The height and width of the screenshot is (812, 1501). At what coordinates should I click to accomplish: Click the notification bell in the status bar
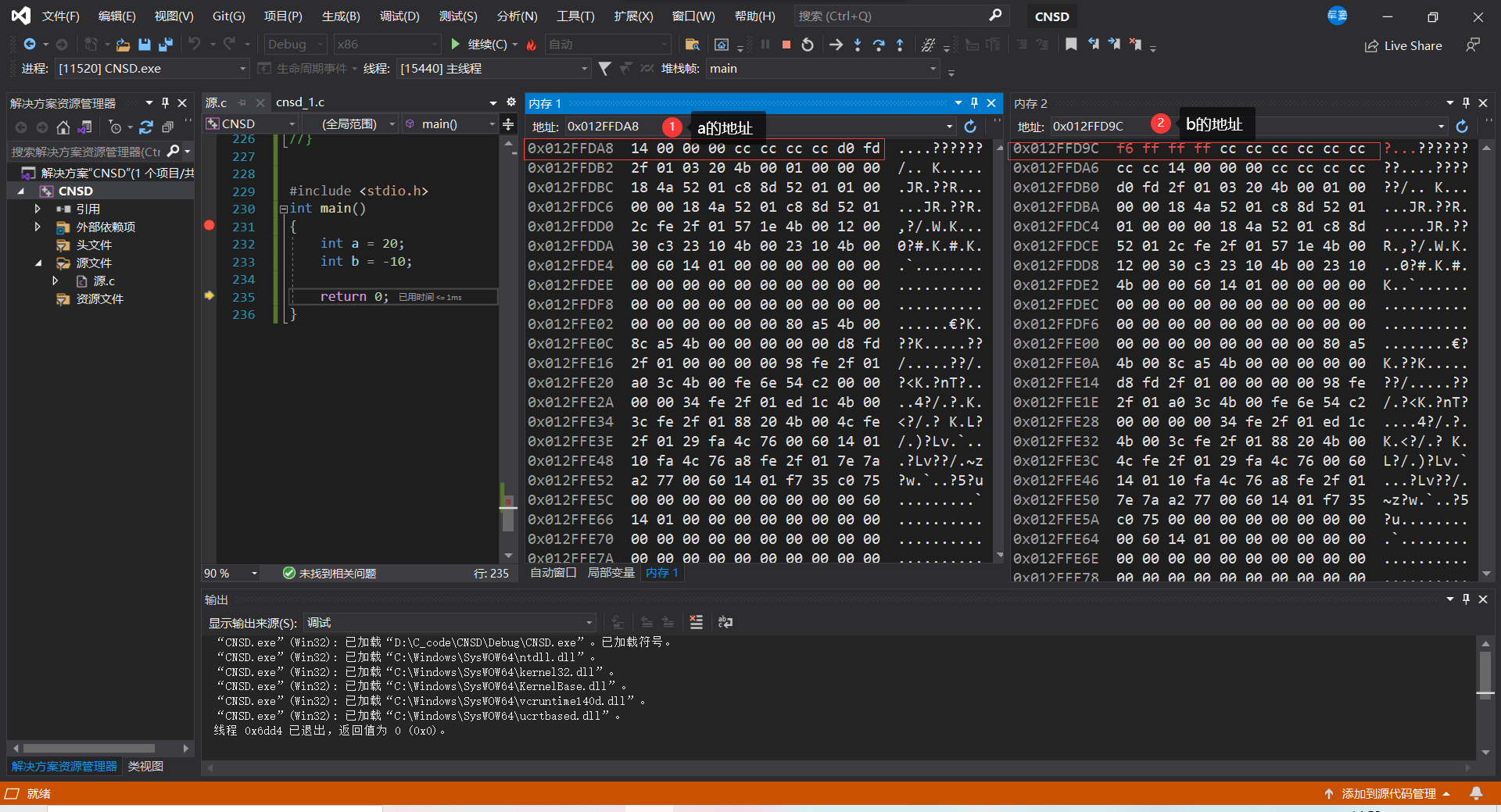(1476, 794)
